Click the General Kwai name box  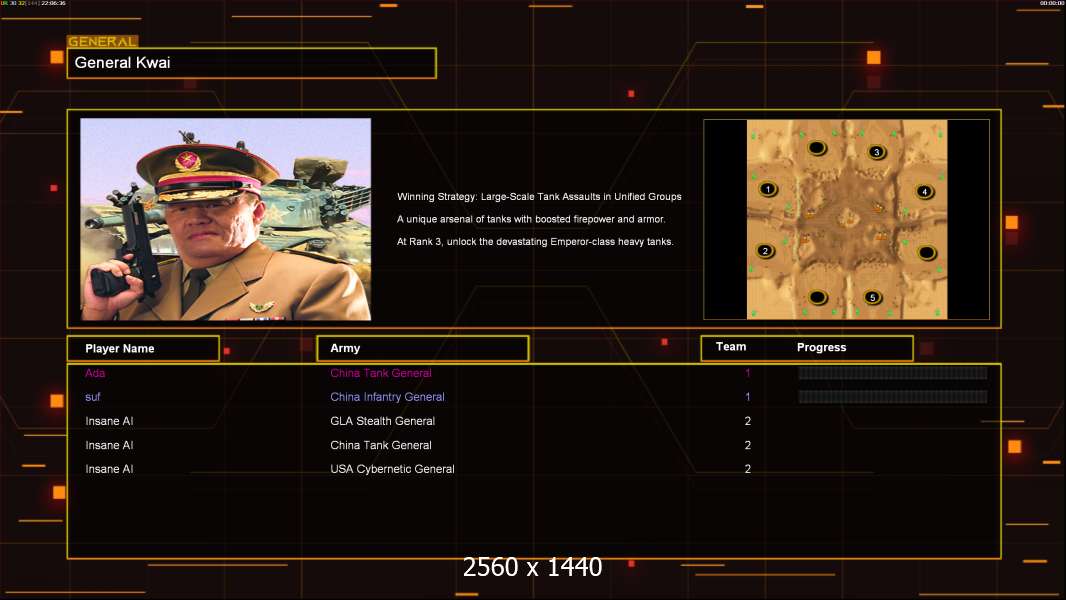coord(252,63)
